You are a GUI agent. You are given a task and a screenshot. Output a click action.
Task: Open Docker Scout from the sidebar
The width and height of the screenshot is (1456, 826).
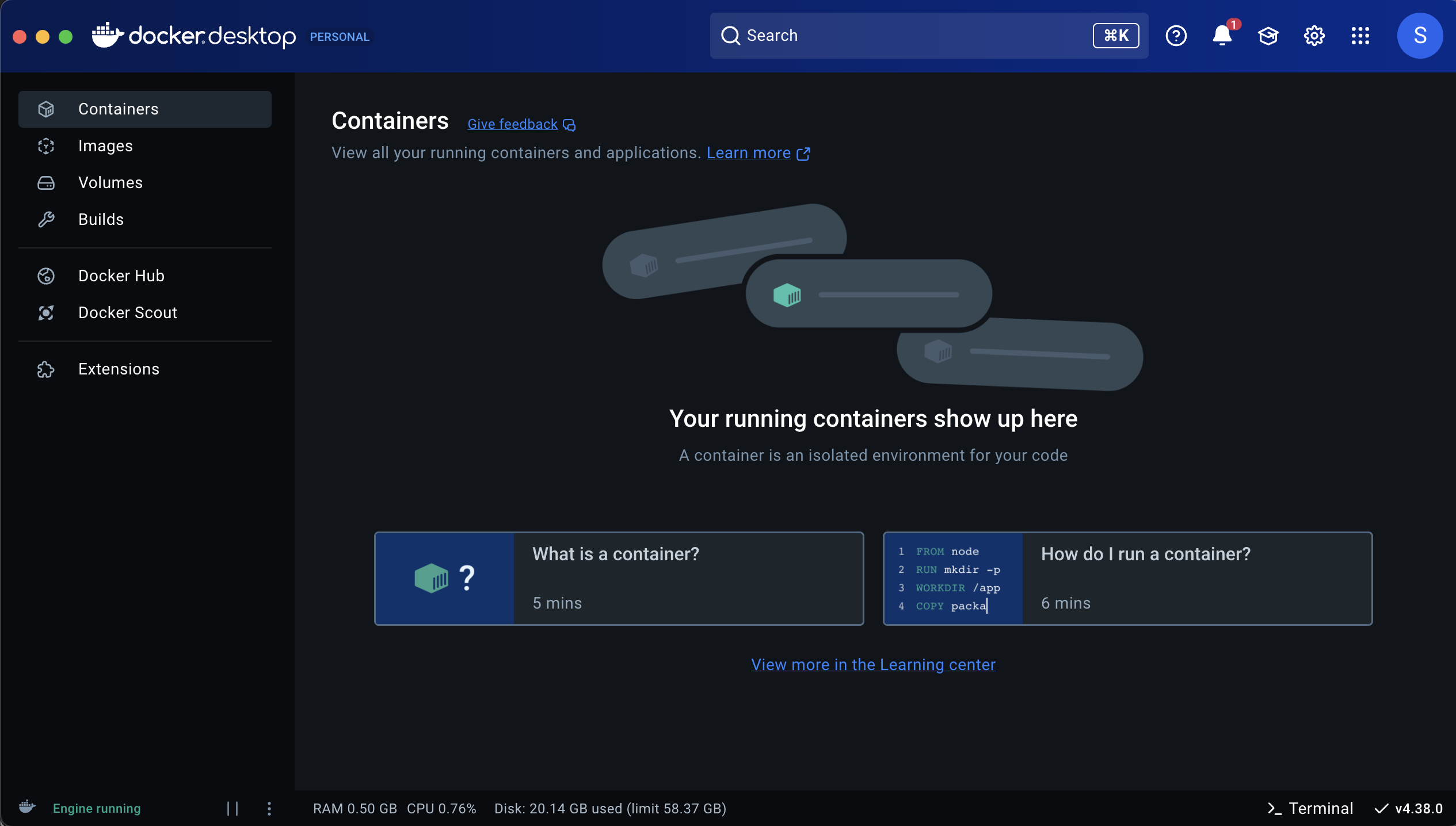(127, 312)
